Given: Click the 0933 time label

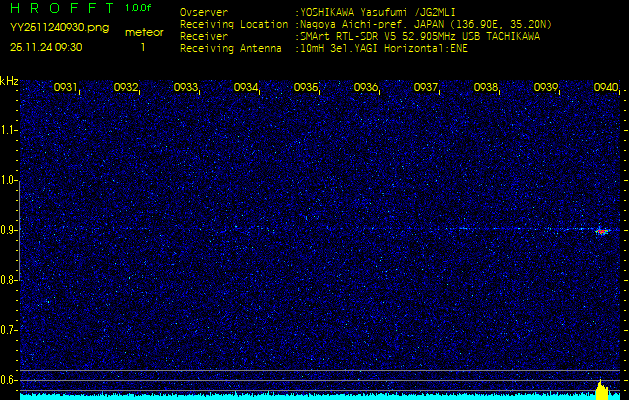Looking at the screenshot, I should pos(186,88).
